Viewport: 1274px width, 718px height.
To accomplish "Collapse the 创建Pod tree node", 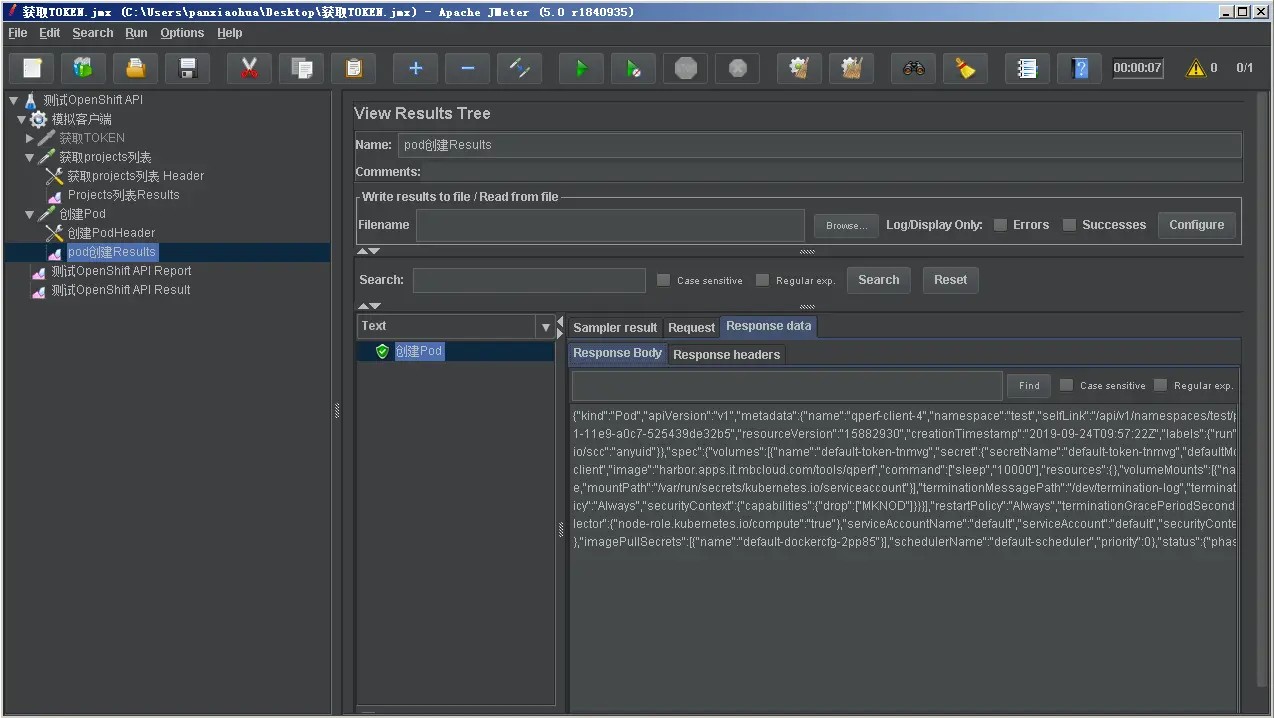I will tap(30, 214).
